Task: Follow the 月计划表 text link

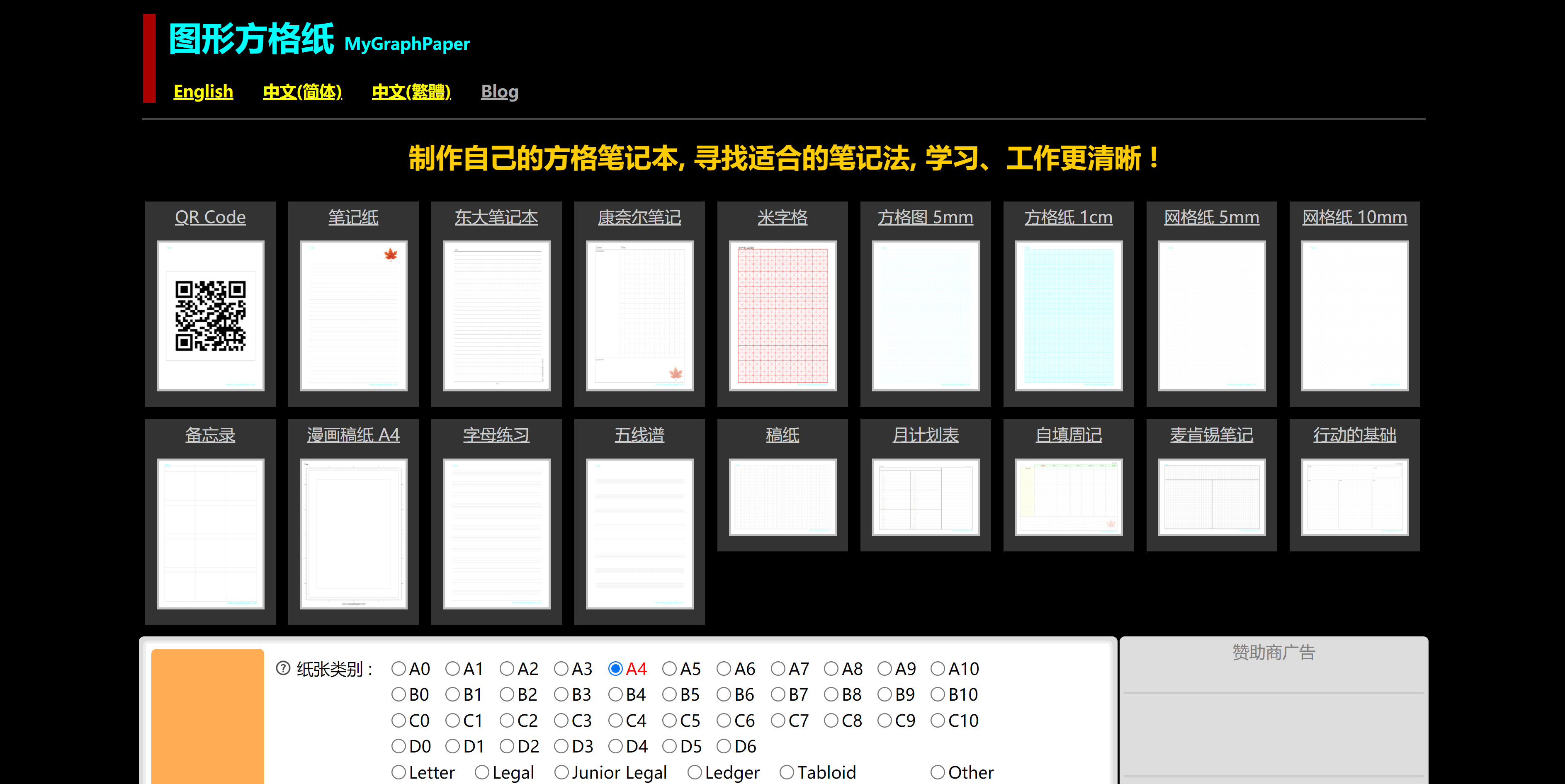Action: tap(926, 435)
